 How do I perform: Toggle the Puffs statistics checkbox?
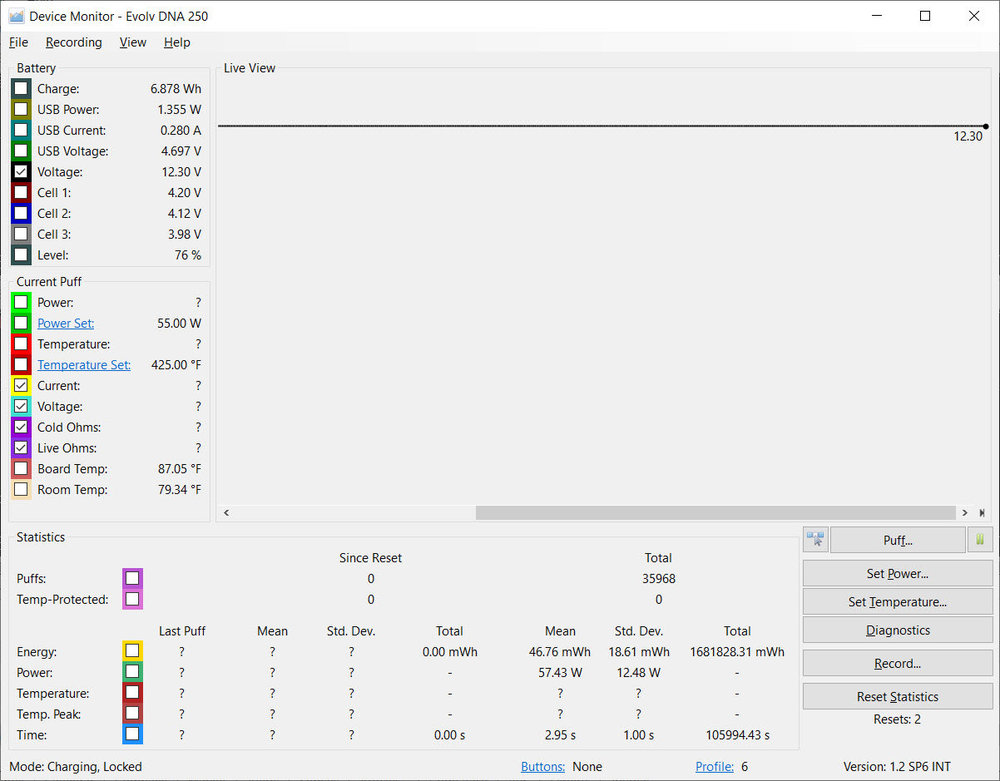coord(133,578)
